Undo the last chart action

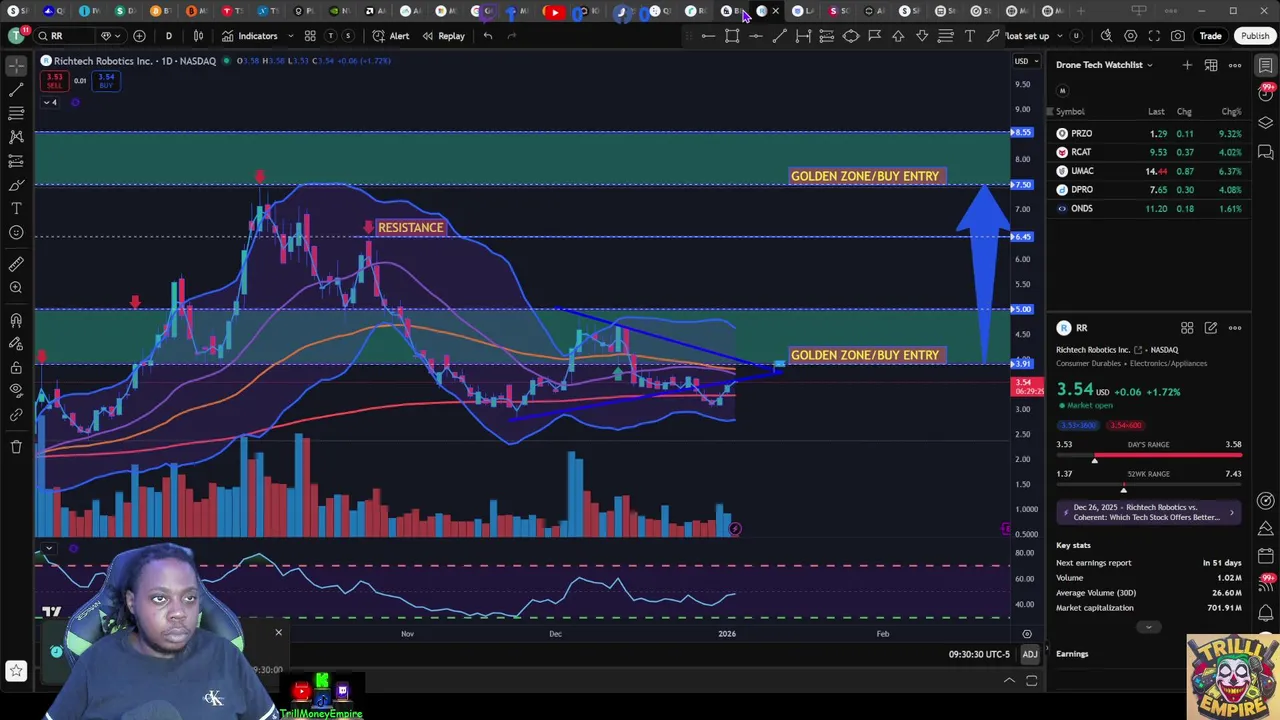(x=487, y=36)
